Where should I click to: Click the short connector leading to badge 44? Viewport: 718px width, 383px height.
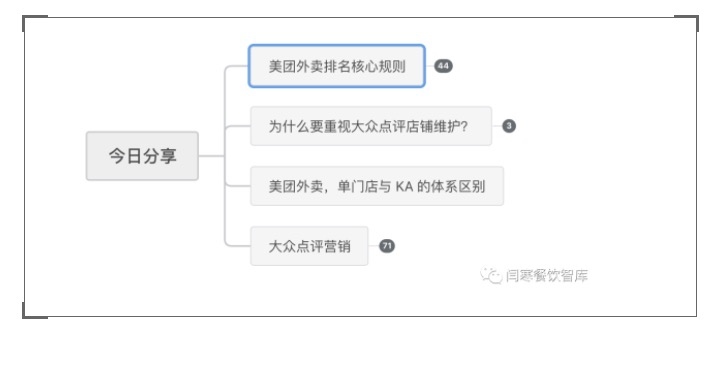[430, 66]
